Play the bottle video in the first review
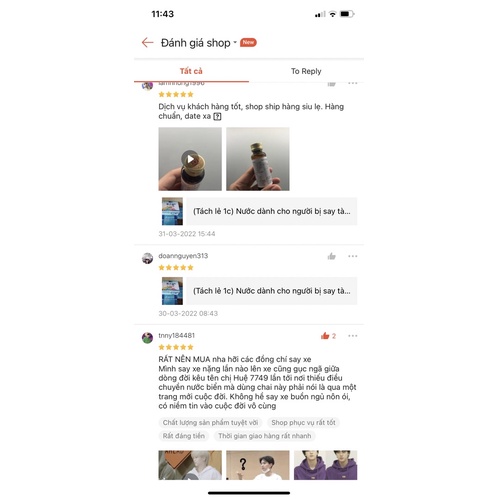Screen dimensions: 499x499 coord(190,159)
